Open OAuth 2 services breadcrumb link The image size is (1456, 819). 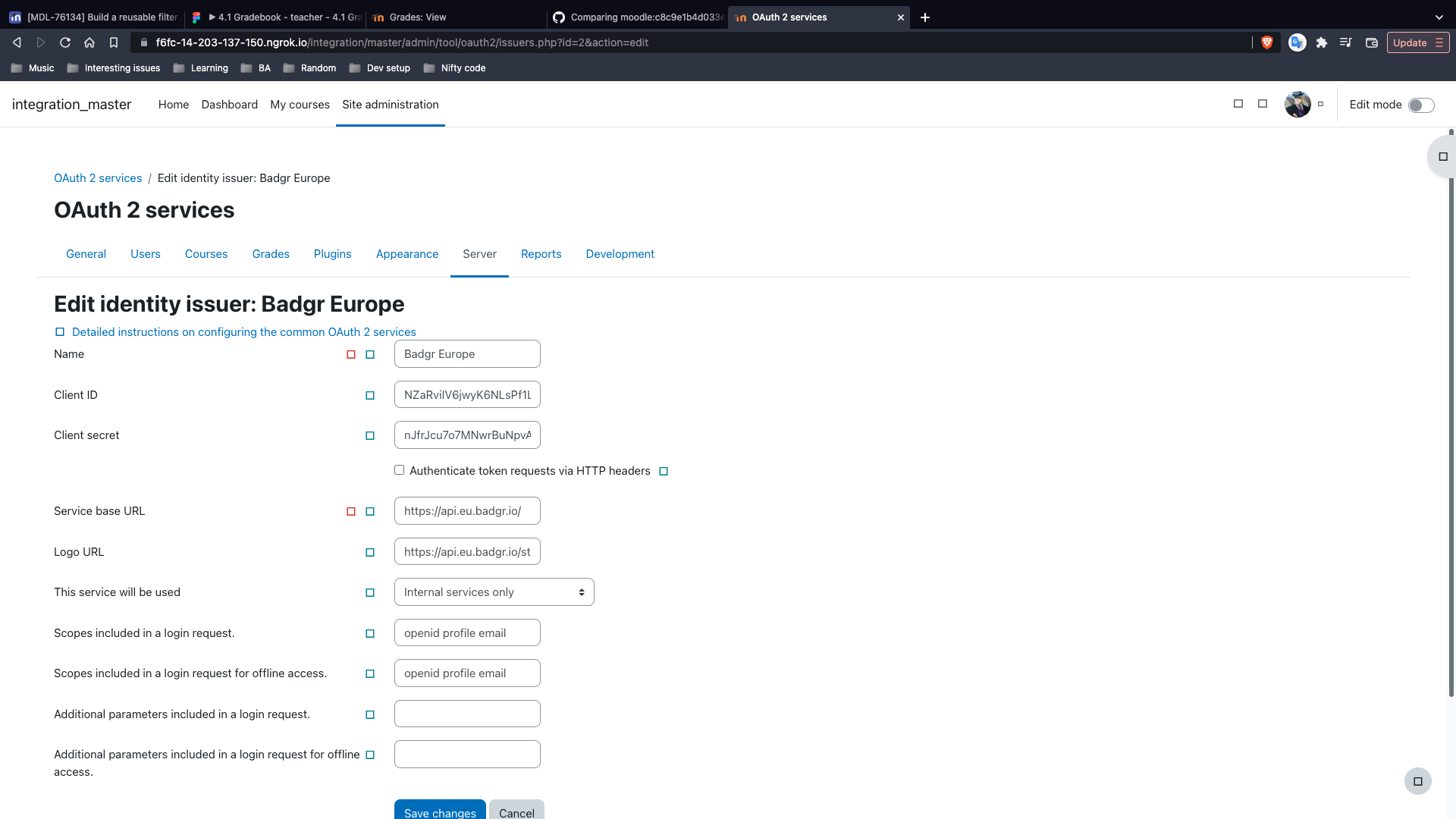98,178
